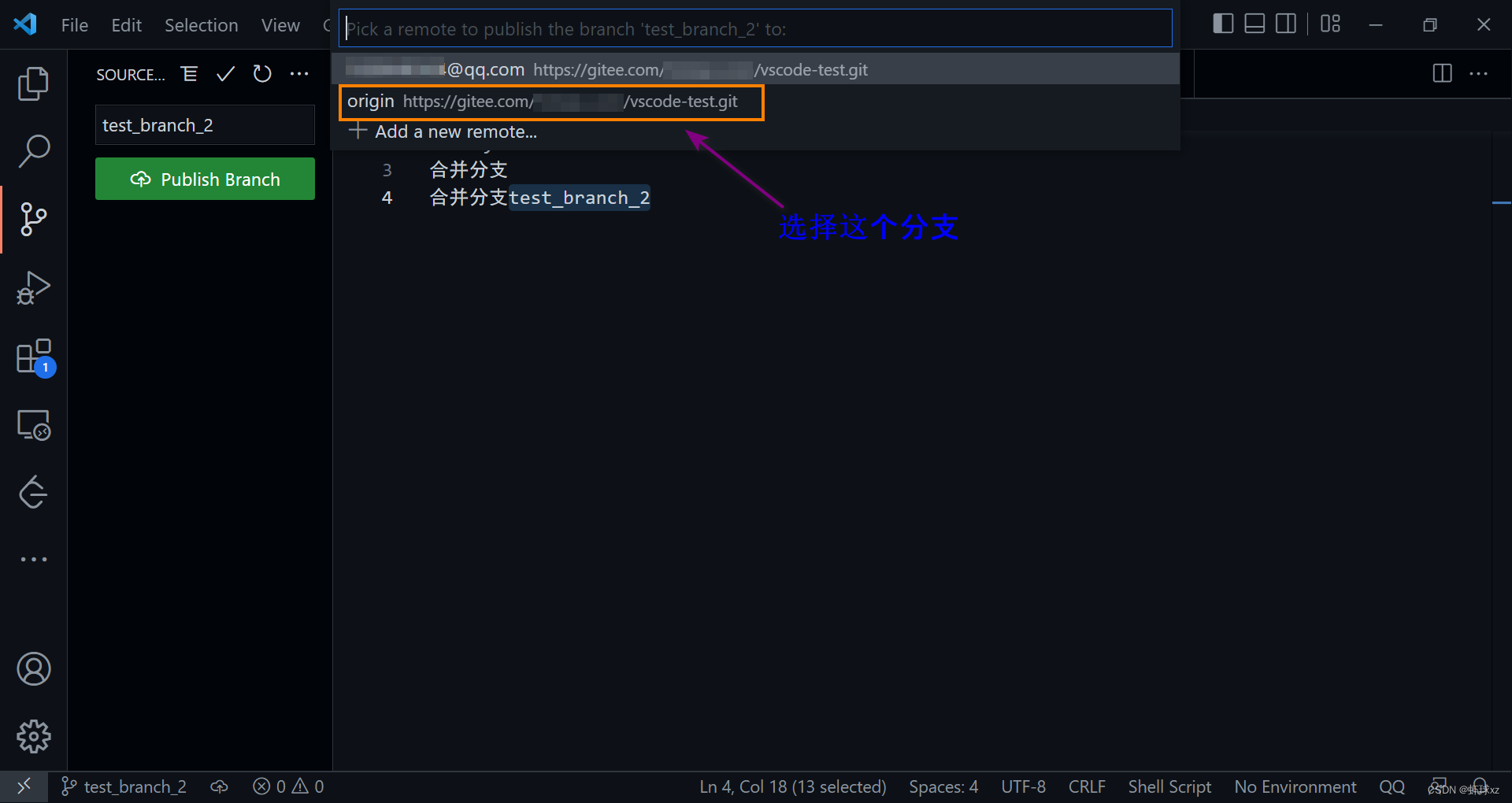The height and width of the screenshot is (803, 1512).
Task: Click test_branch_2 branch in status bar
Action: (x=124, y=786)
